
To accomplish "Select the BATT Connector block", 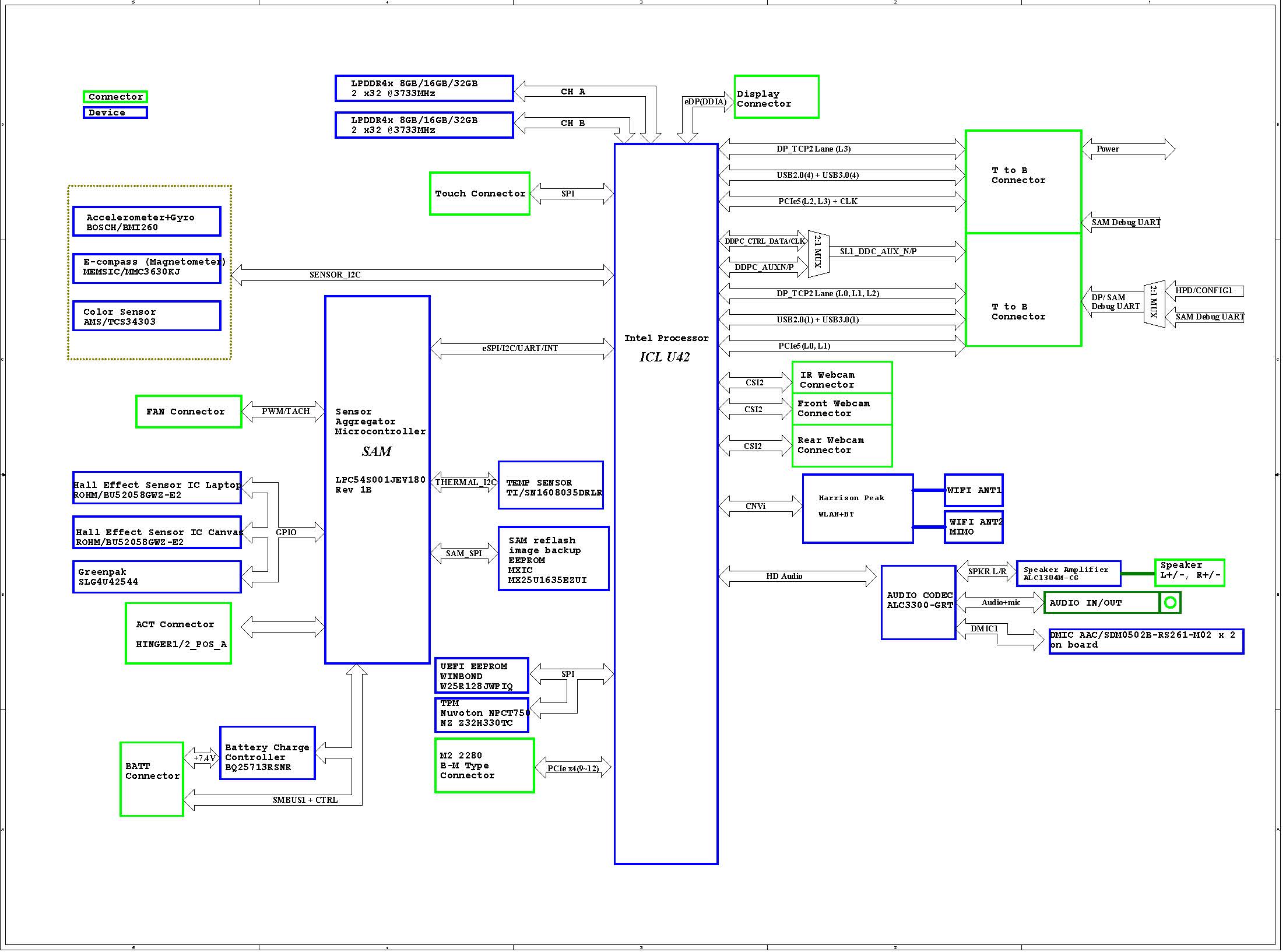I will (x=152, y=779).
